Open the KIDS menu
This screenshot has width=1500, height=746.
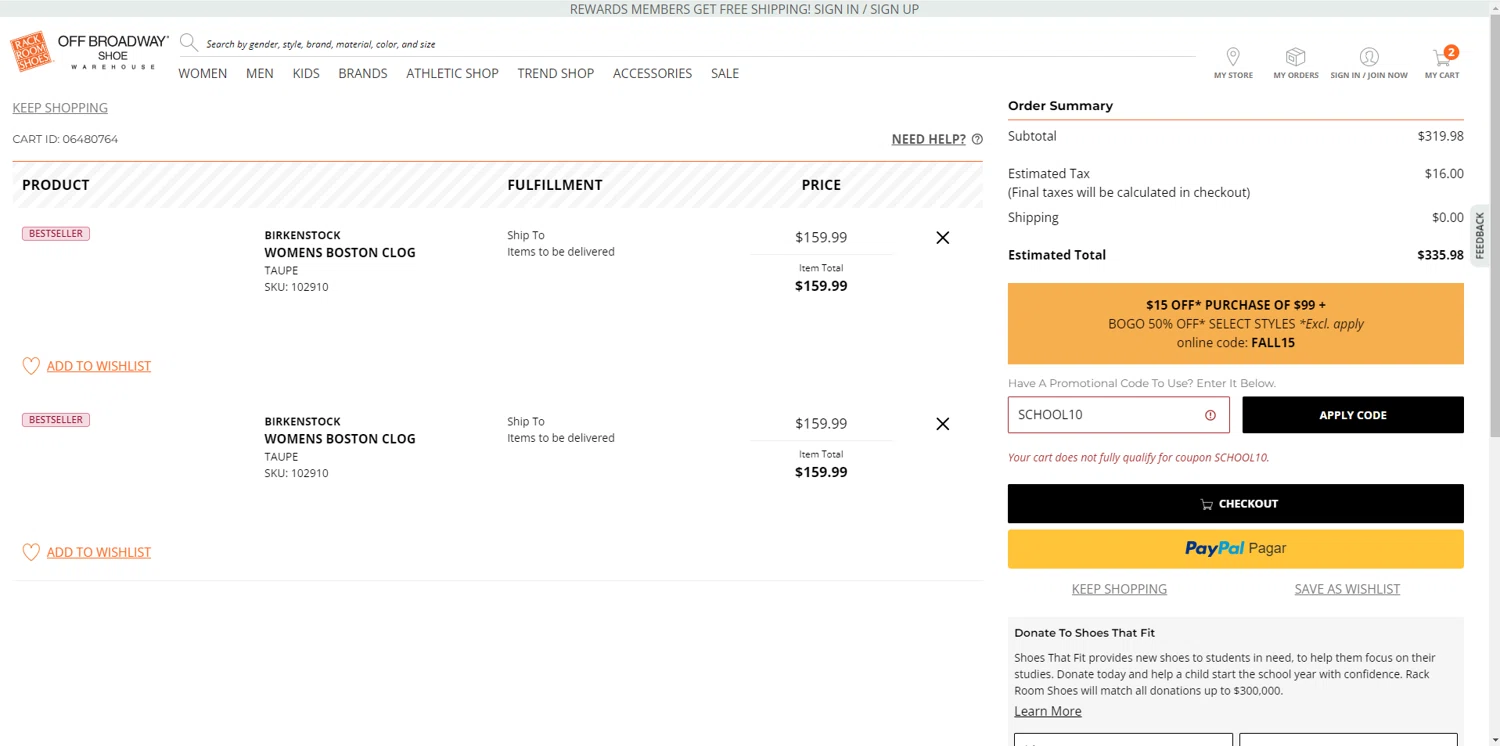[306, 73]
